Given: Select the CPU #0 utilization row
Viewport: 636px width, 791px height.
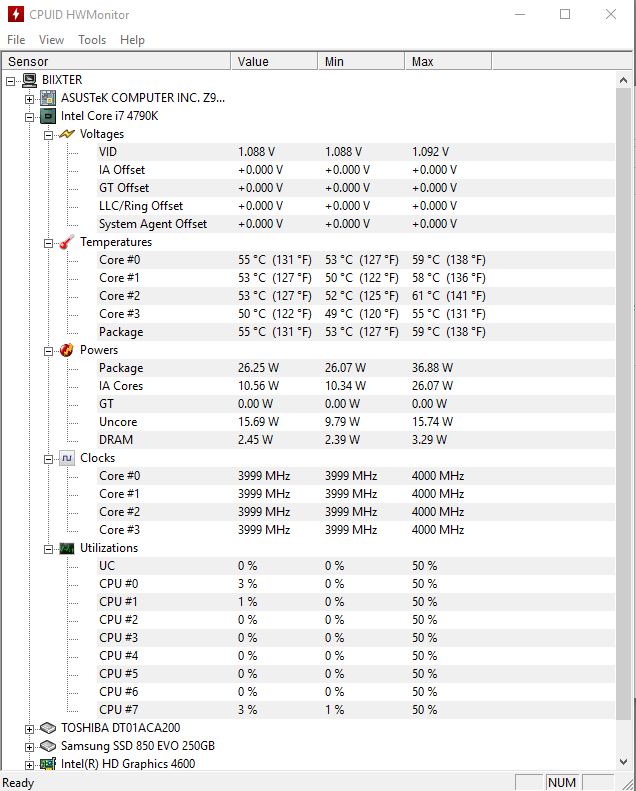Looking at the screenshot, I should click(356, 584).
